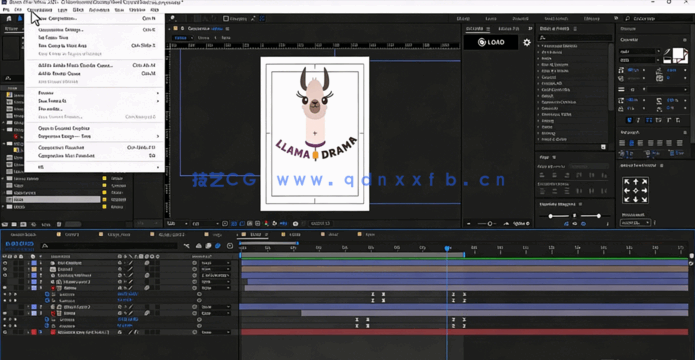Click the gear settings icon beside LOAD
695x360 pixels.
(527, 43)
